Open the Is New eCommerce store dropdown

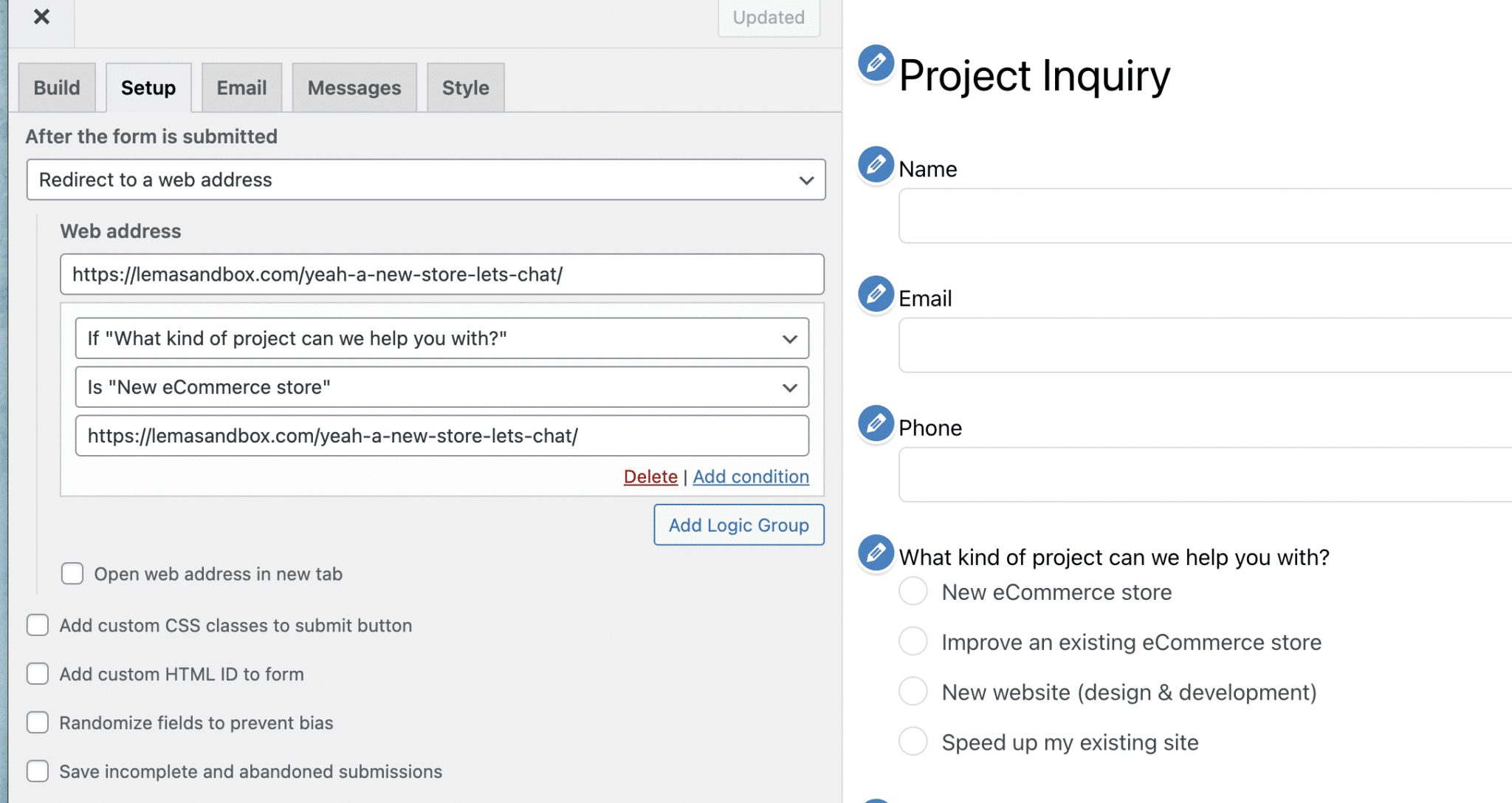pos(441,387)
